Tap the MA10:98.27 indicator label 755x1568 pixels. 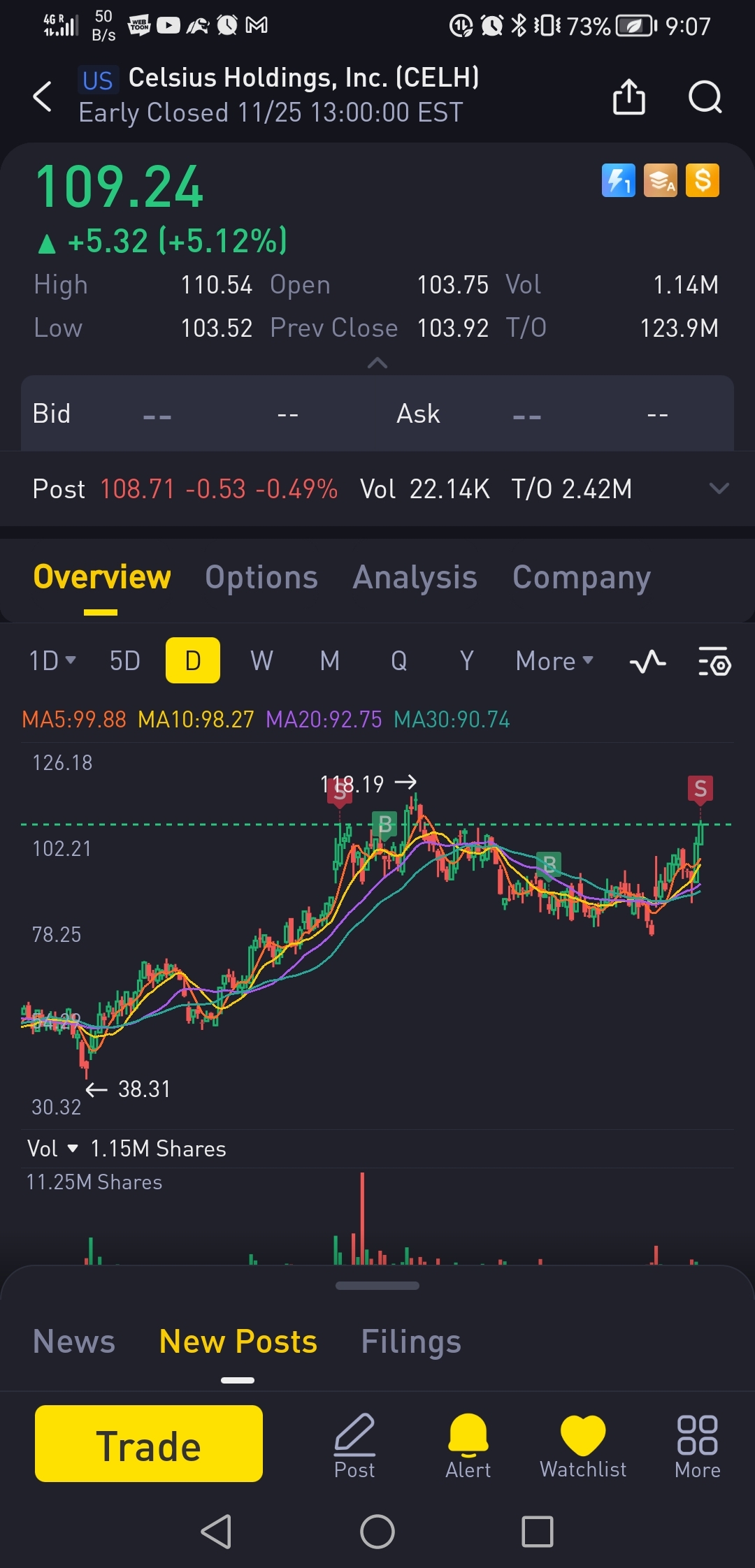tap(196, 719)
